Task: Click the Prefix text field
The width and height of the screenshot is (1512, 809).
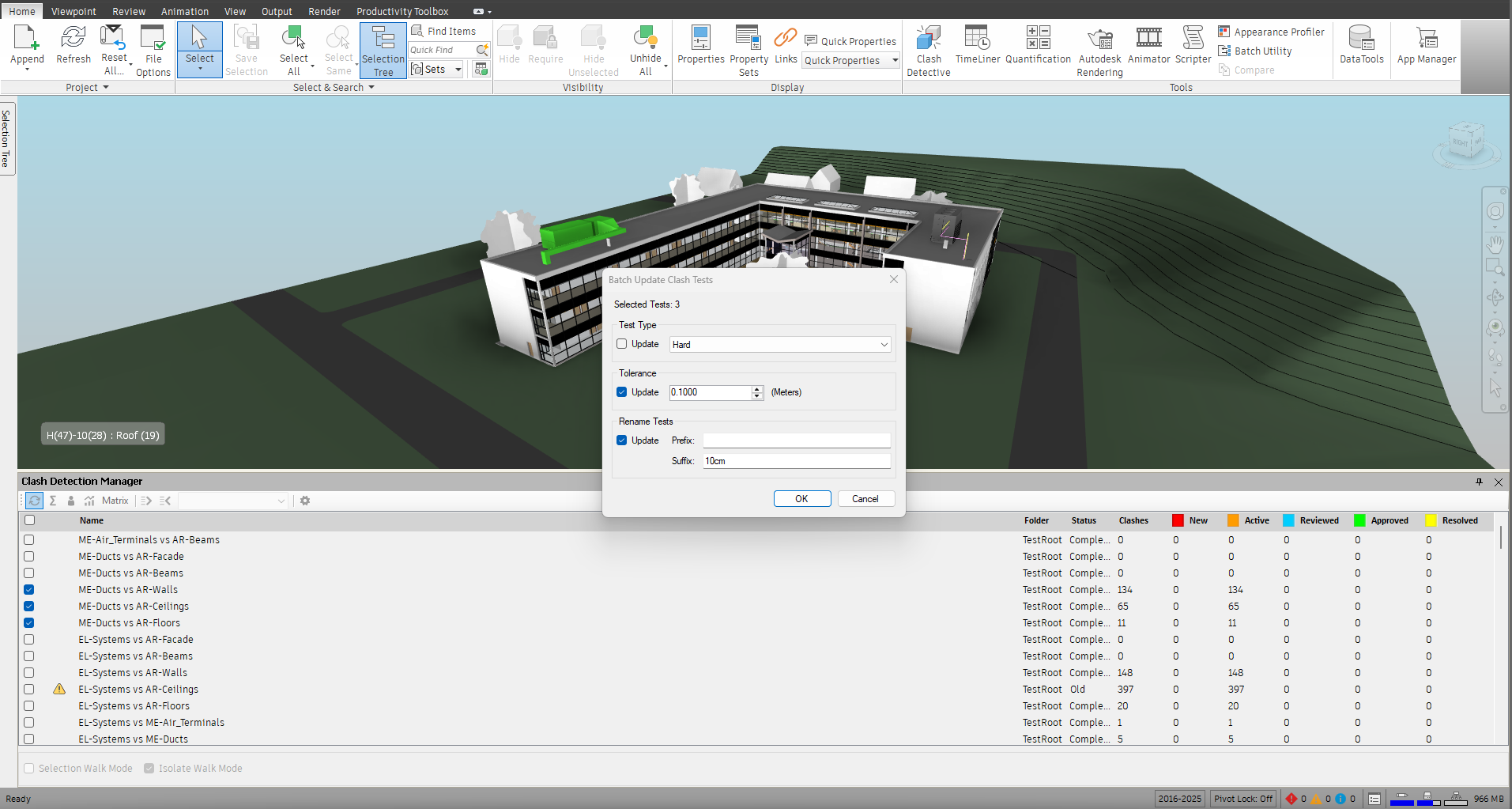Action: 797,440
